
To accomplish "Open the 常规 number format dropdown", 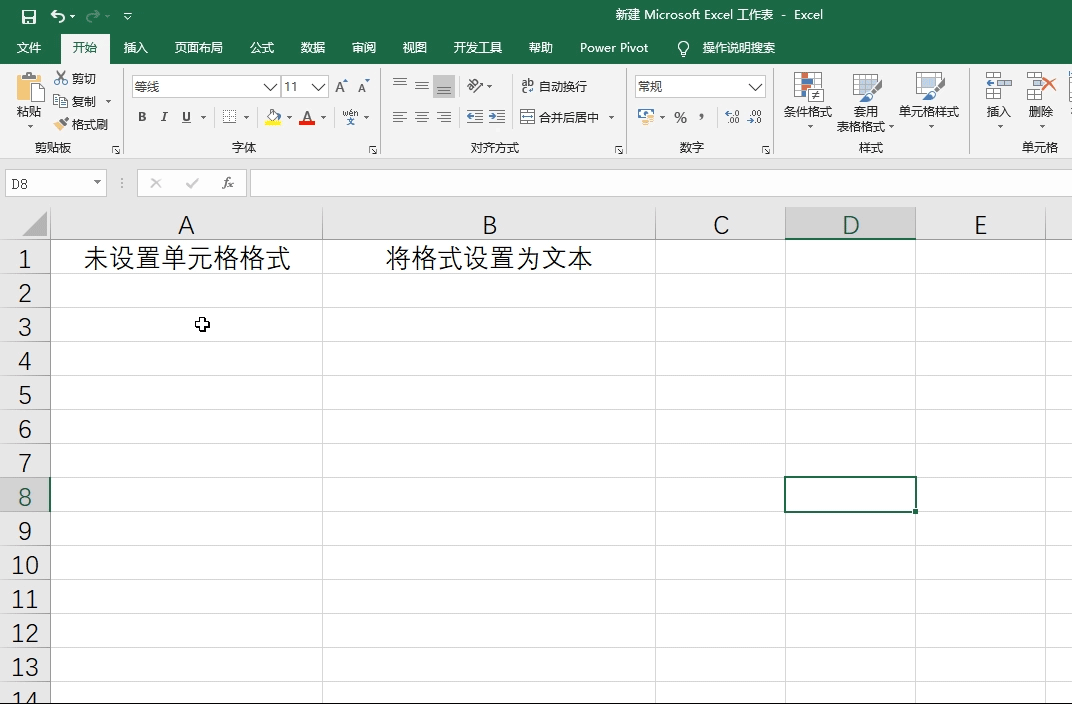I will pos(757,86).
